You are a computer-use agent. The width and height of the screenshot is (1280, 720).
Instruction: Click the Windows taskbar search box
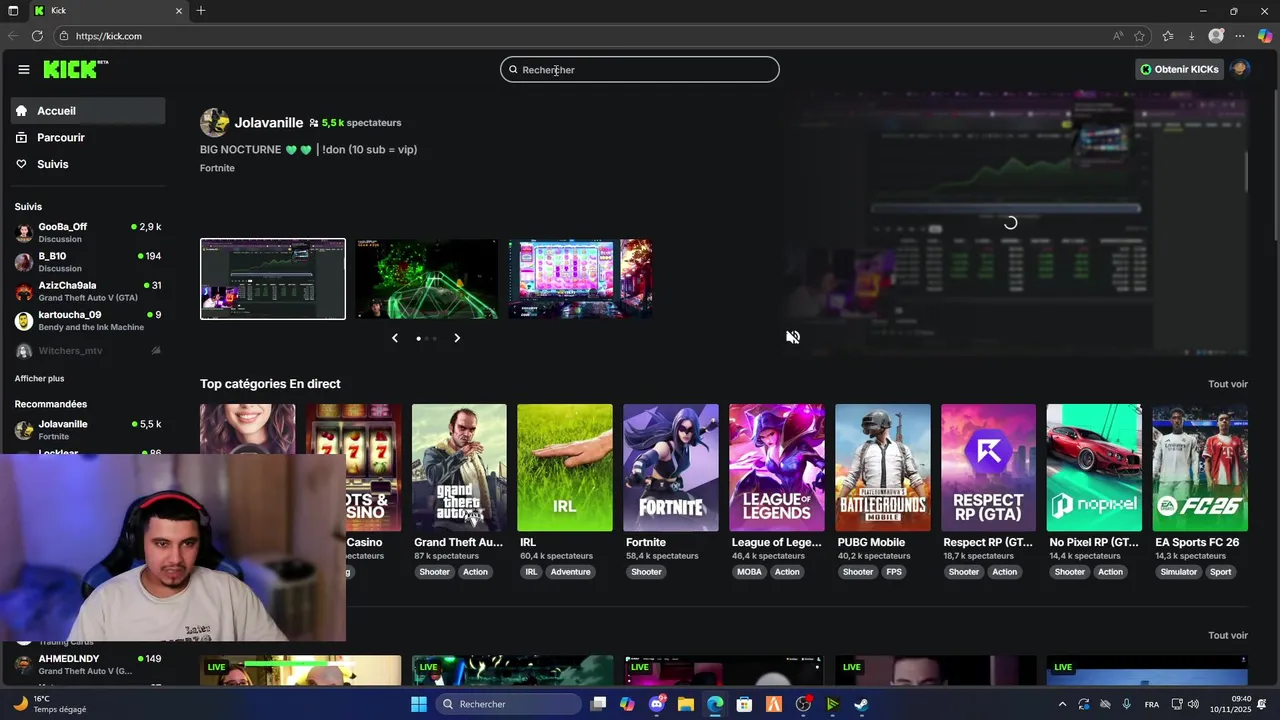[508, 704]
